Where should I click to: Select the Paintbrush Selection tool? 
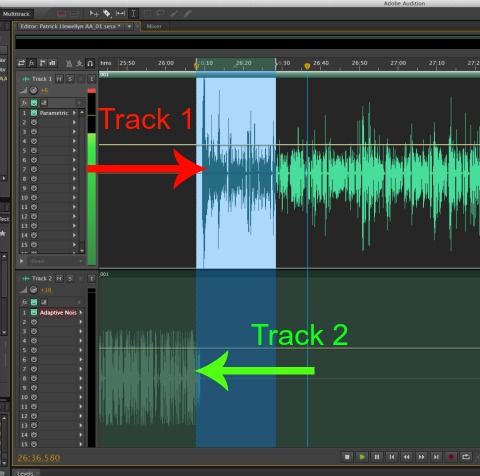click(x=174, y=14)
